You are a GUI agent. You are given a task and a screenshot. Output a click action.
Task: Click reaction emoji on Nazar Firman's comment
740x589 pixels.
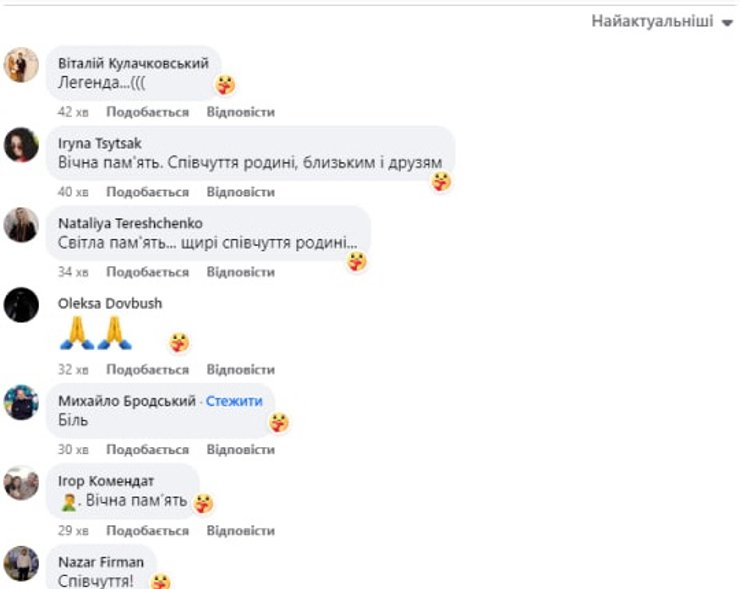(160, 581)
